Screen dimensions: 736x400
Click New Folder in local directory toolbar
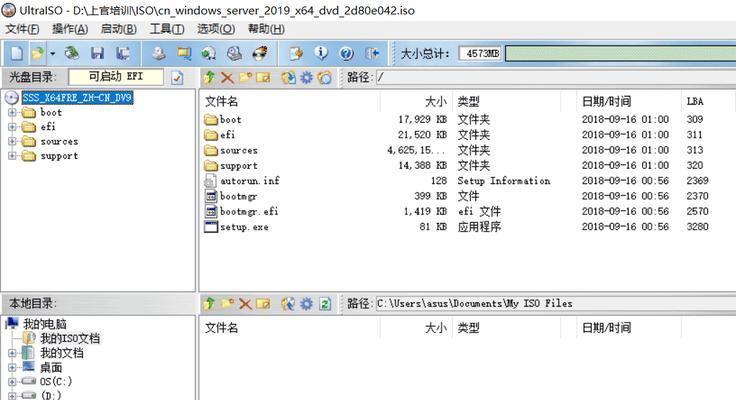pos(227,303)
